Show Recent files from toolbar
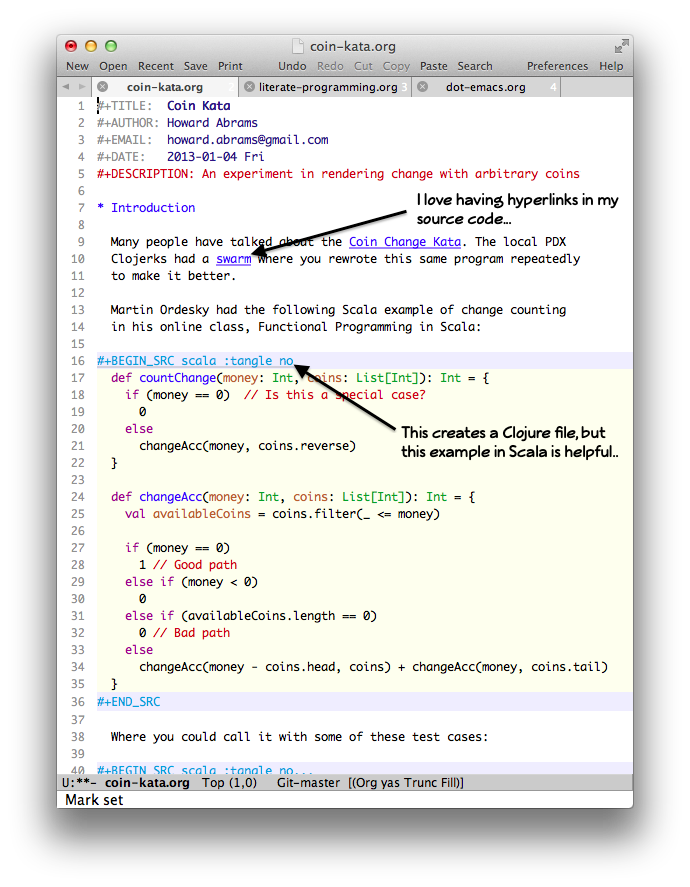 point(156,66)
